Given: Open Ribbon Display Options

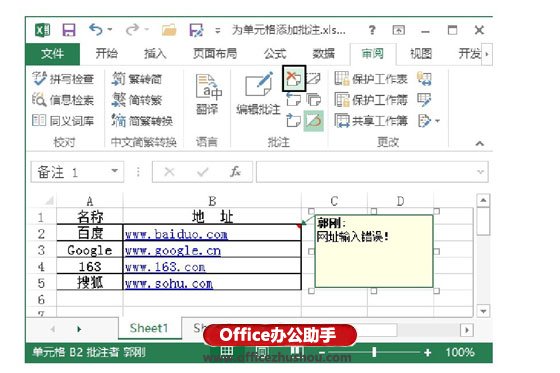Looking at the screenshot, I should click(399, 30).
